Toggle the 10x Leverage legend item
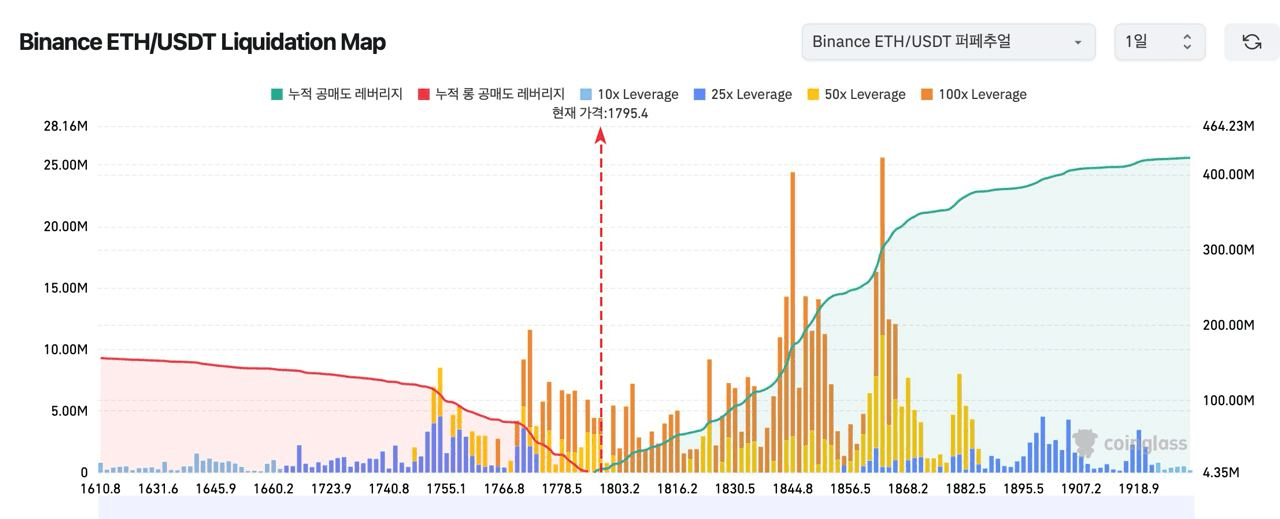 pyautogui.click(x=629, y=94)
